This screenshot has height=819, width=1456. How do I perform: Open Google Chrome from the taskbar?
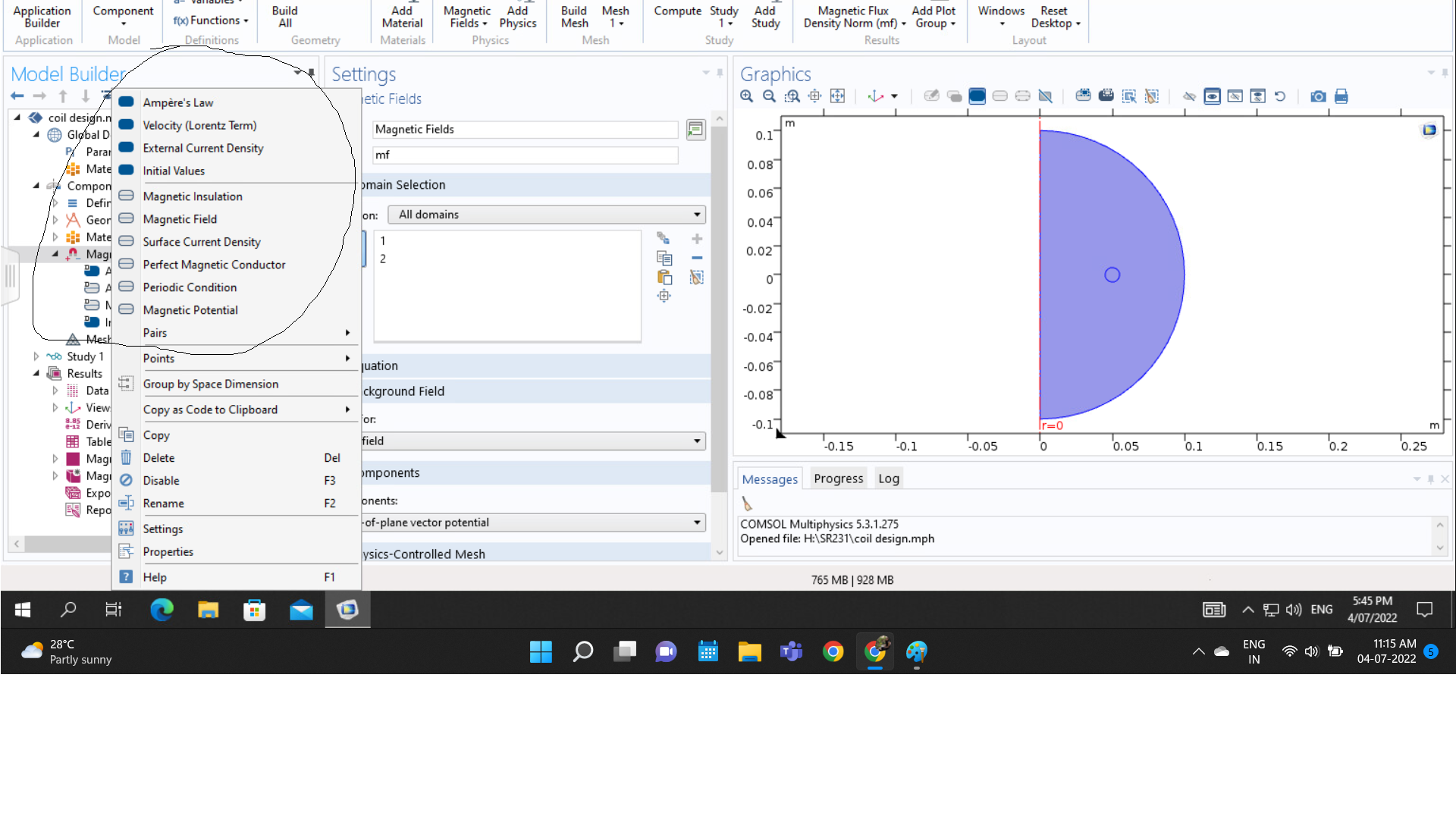[833, 651]
